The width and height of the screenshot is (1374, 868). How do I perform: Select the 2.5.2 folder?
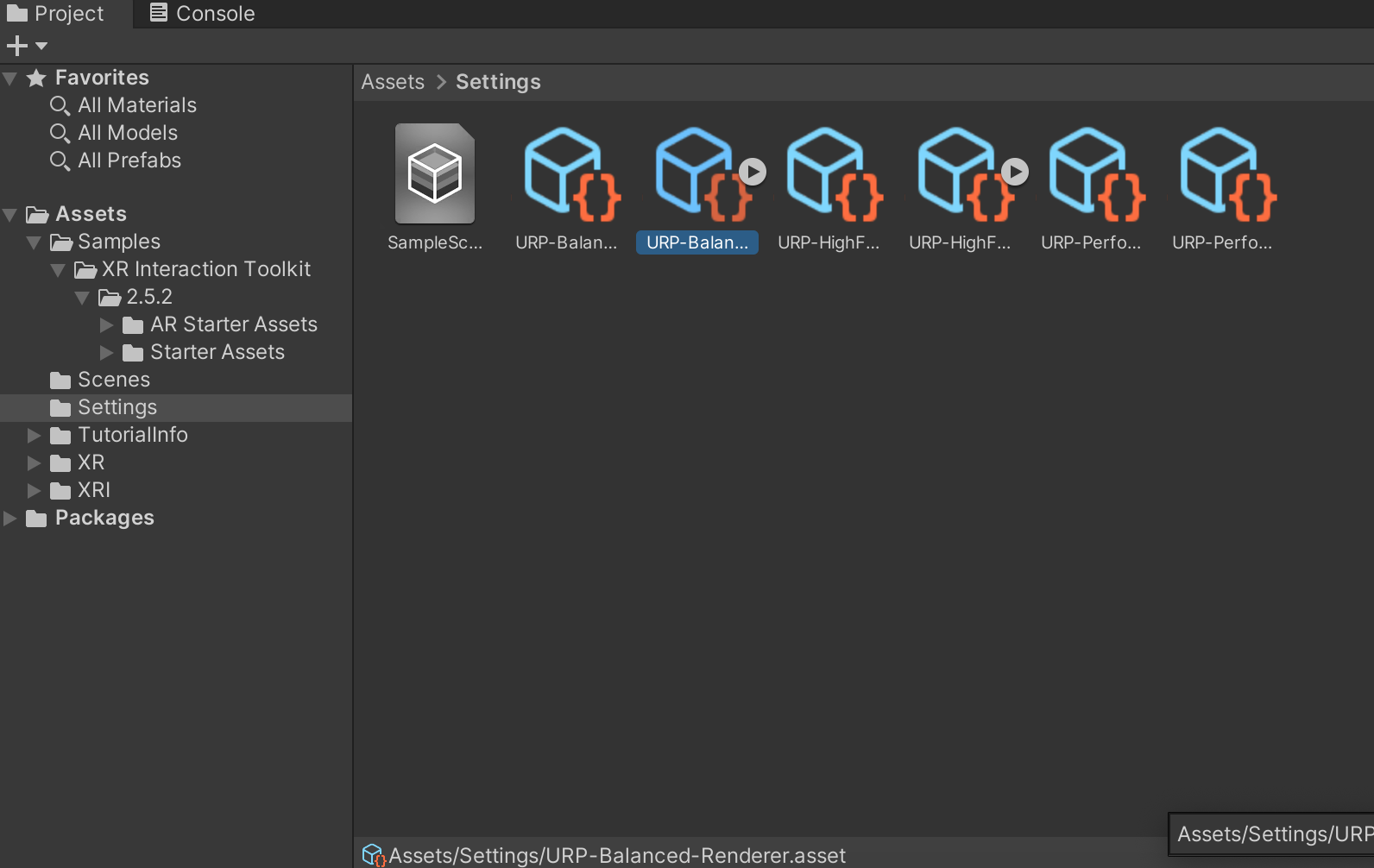point(149,297)
